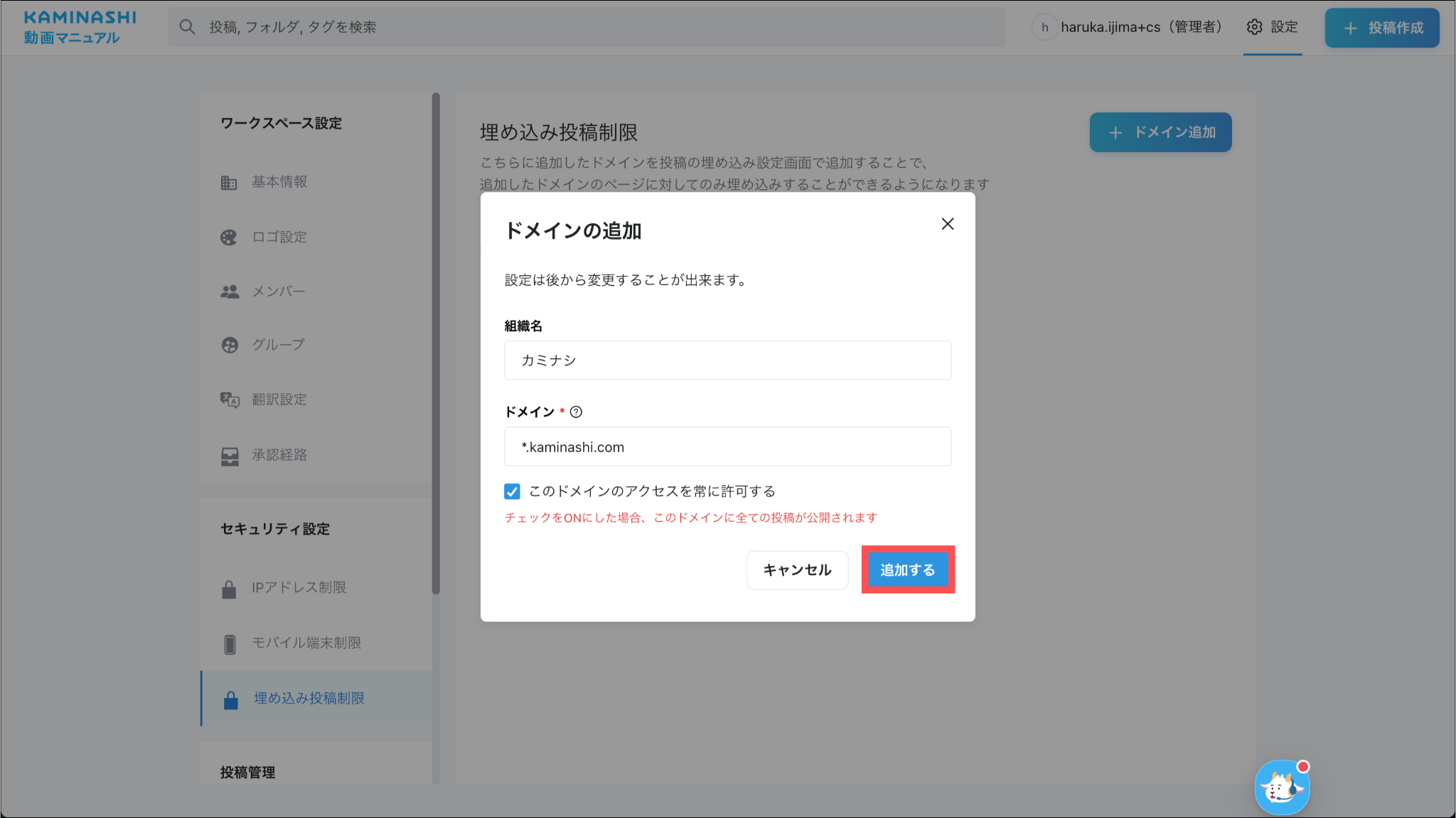Open the cat mascot chat widget
The image size is (1456, 818).
coord(1282,787)
